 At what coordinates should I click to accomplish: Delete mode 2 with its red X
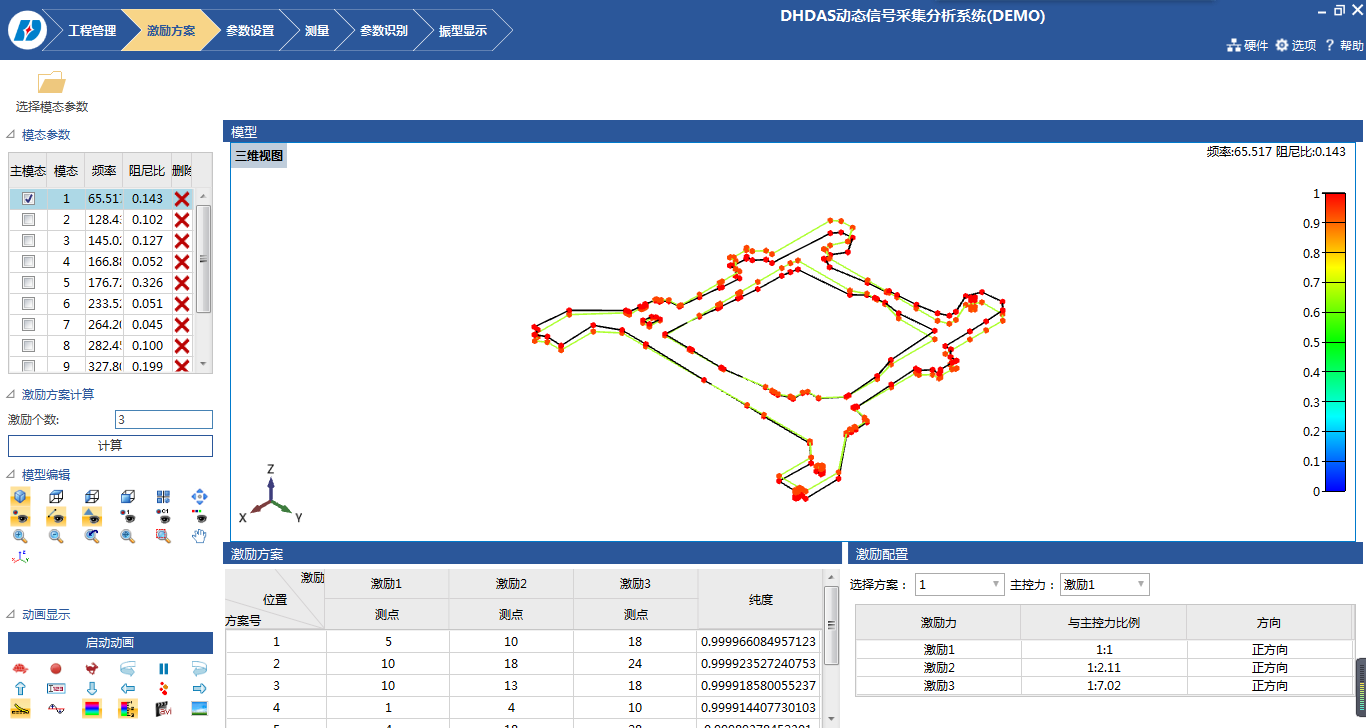tap(182, 220)
